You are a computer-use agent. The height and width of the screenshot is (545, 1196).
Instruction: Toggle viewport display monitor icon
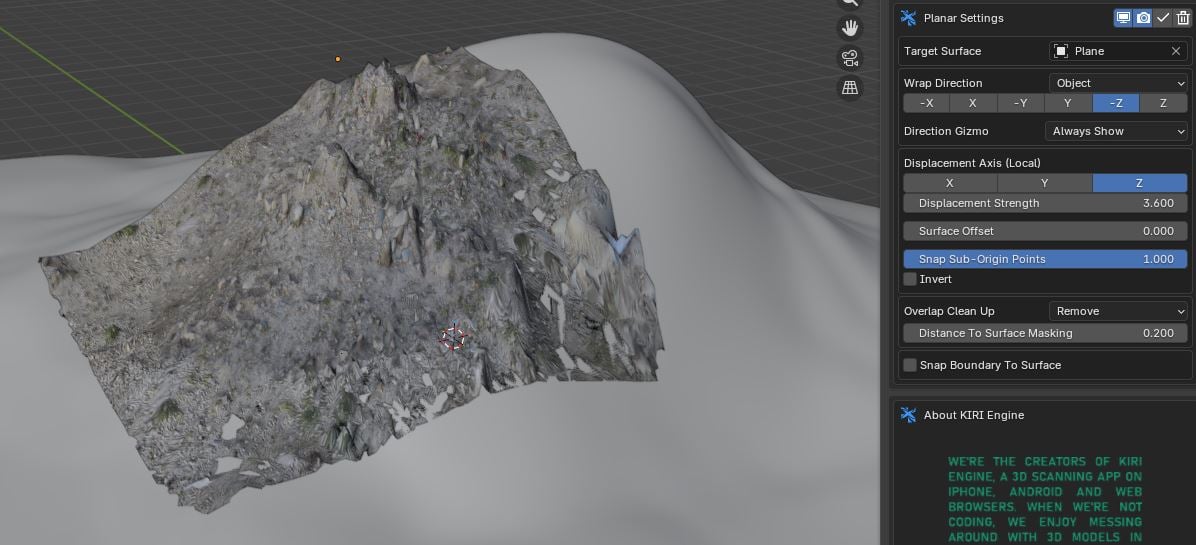[1123, 18]
